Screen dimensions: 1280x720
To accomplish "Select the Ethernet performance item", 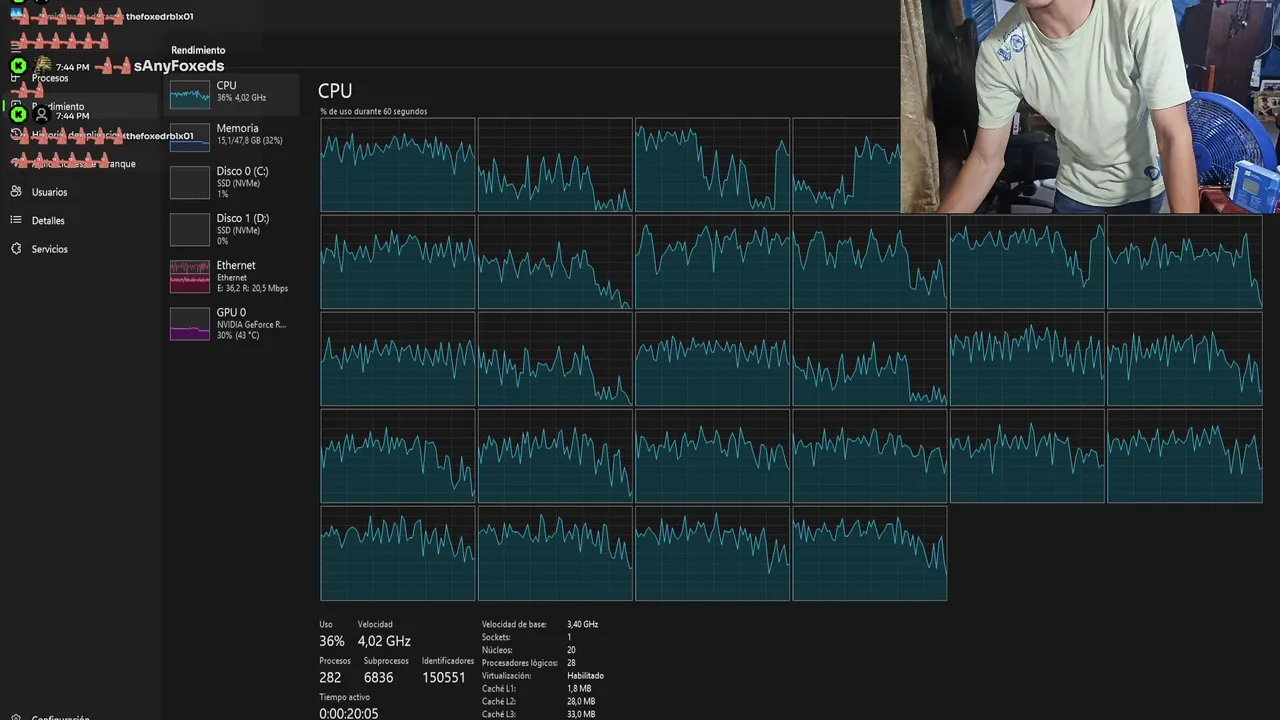I will [x=232, y=276].
